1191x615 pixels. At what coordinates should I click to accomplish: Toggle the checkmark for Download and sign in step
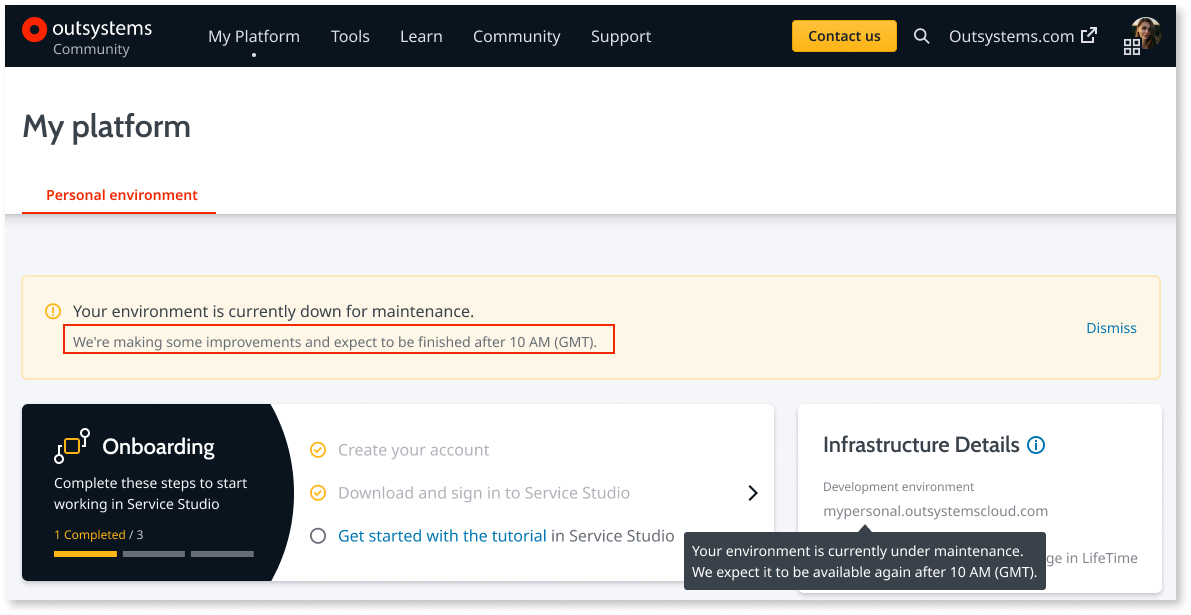tap(318, 493)
